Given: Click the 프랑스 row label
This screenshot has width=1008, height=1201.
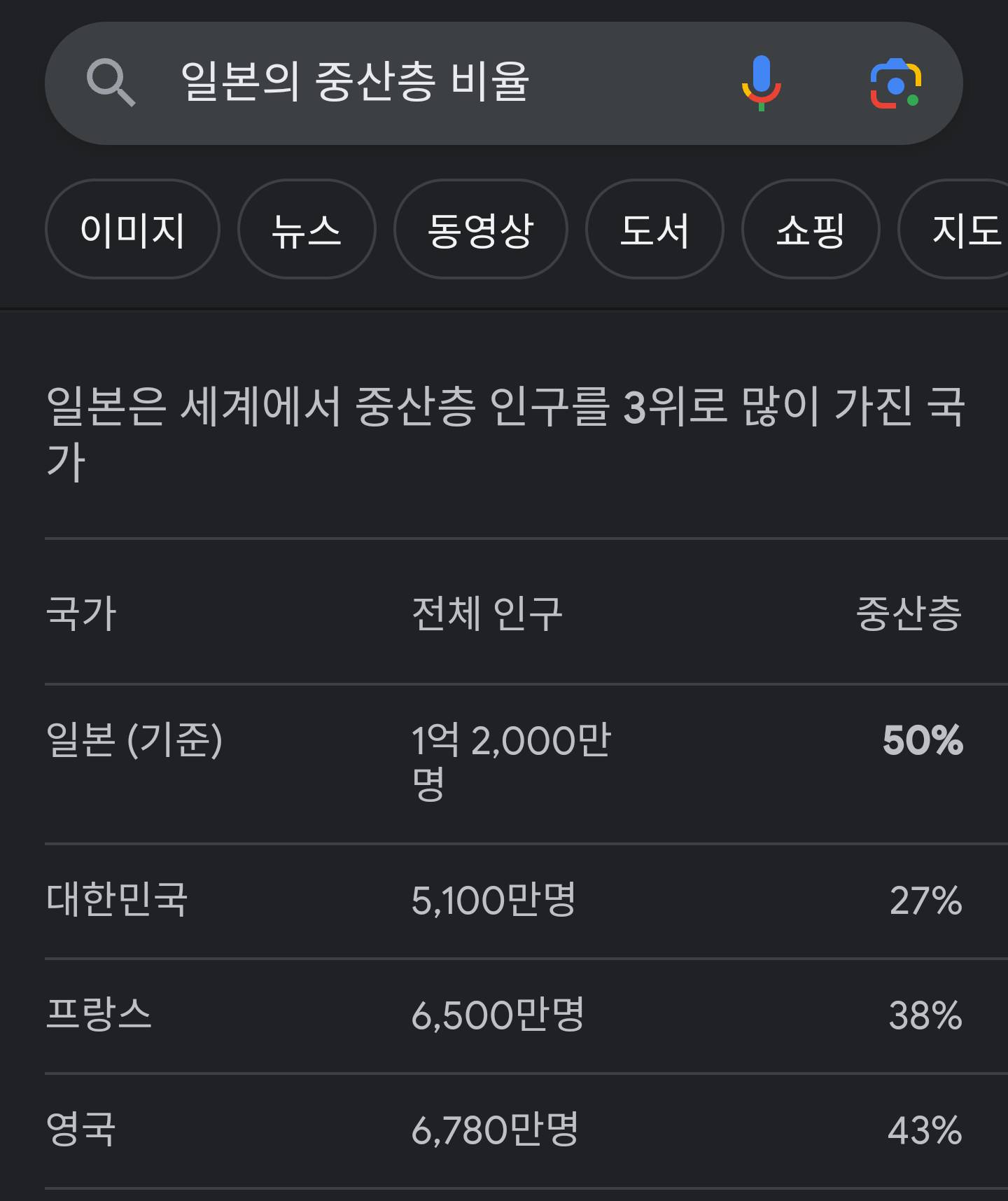Looking at the screenshot, I should click(99, 1015).
